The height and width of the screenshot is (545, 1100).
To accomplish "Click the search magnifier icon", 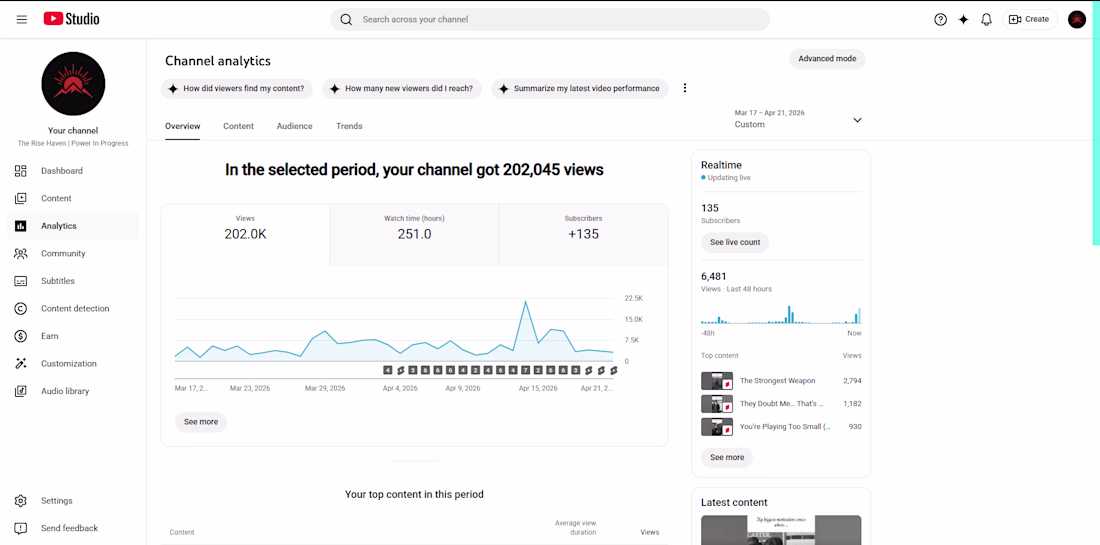I will pyautogui.click(x=346, y=20).
